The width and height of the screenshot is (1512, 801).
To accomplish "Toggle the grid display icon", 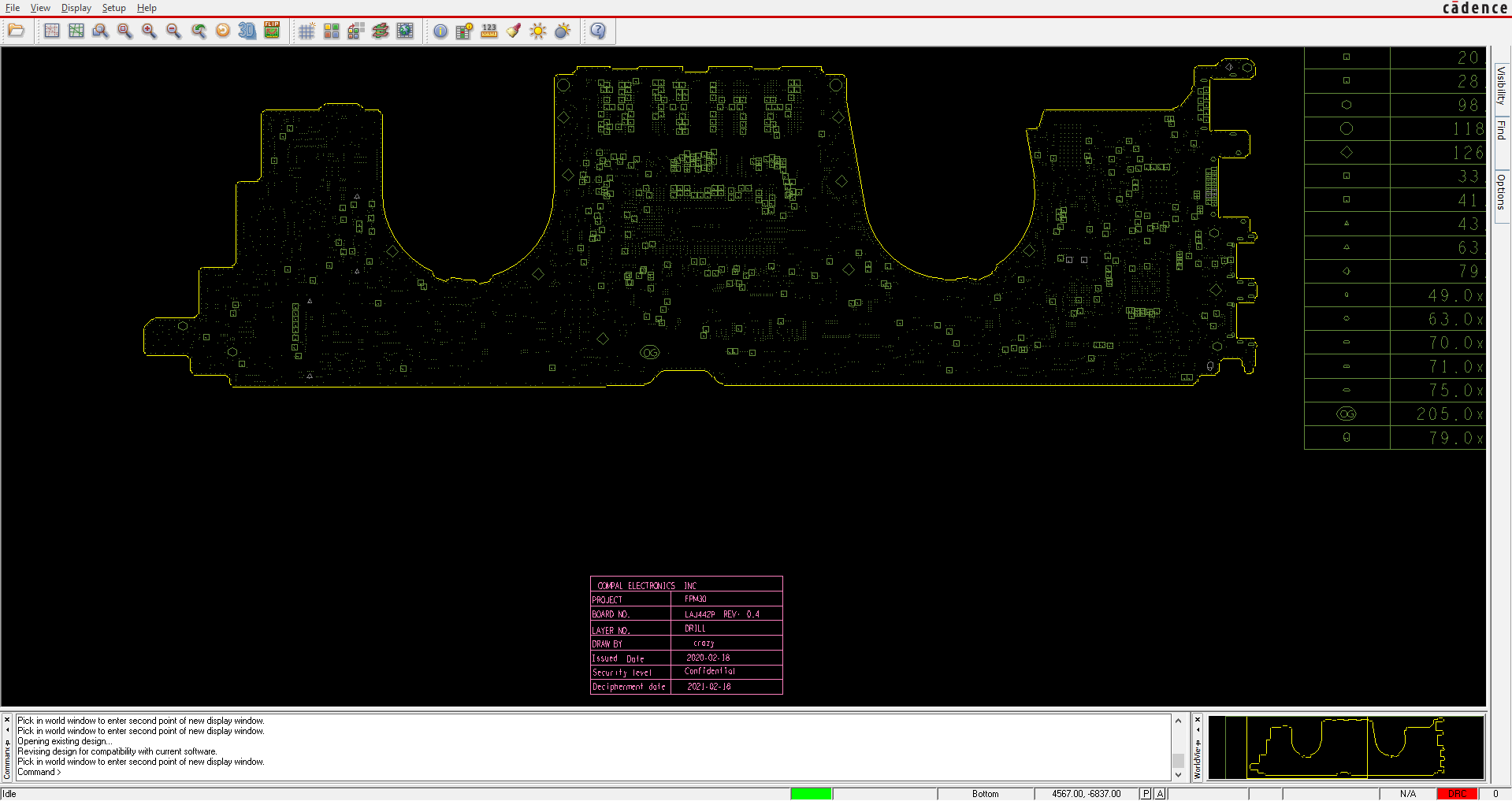I will coord(306,31).
